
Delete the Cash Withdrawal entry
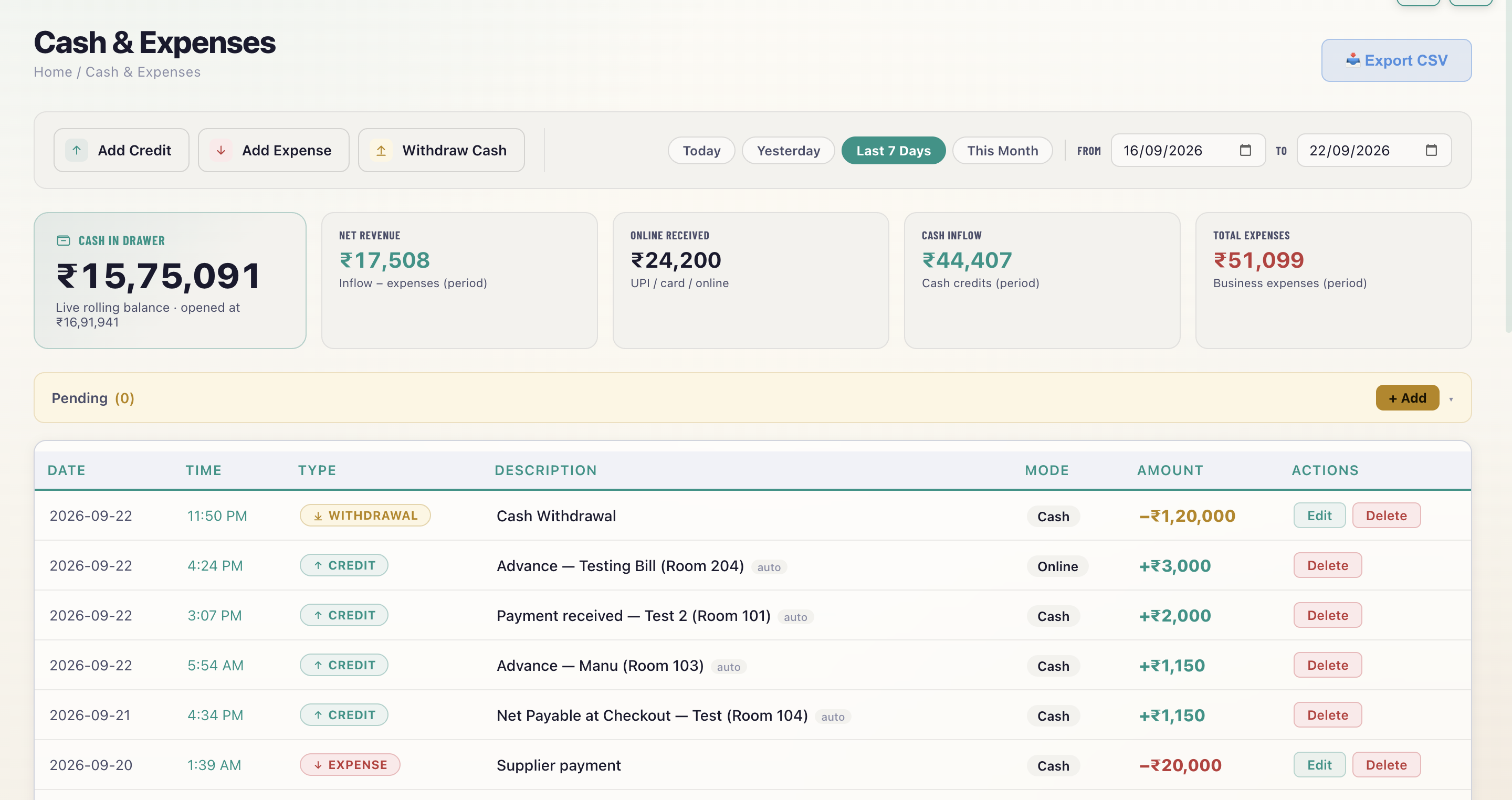tap(1387, 515)
